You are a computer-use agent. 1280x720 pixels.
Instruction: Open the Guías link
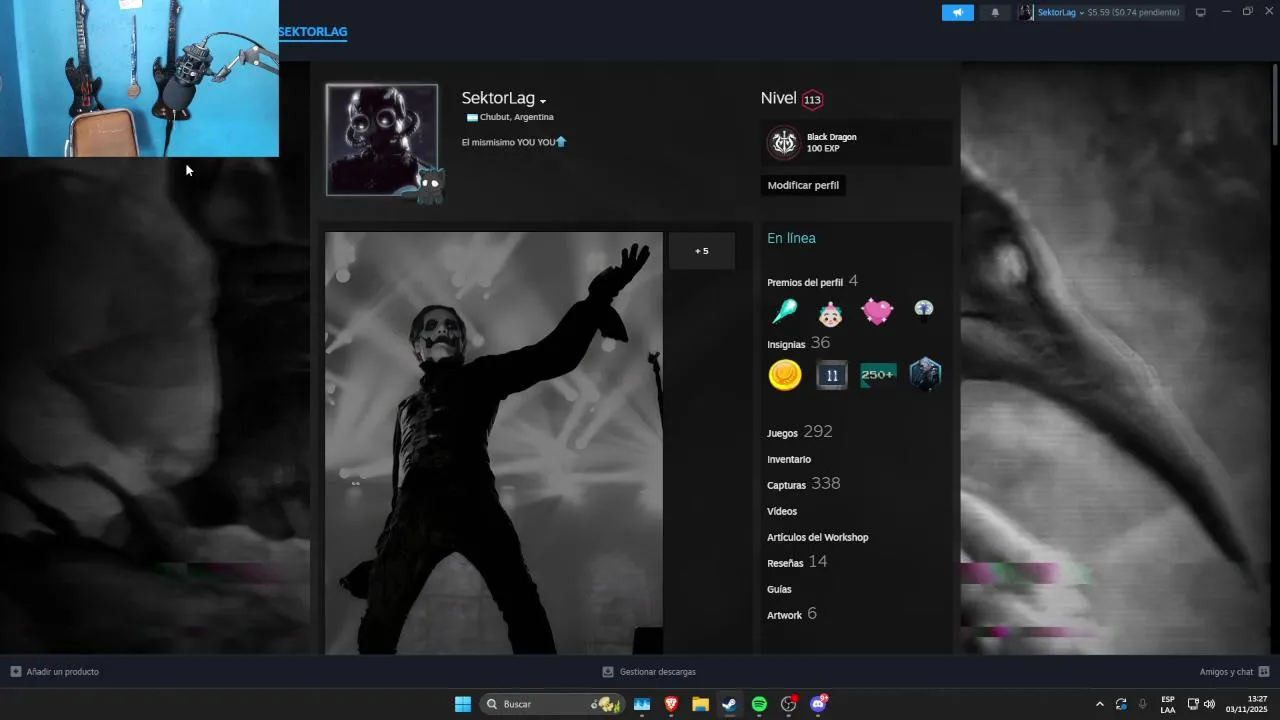pos(779,589)
